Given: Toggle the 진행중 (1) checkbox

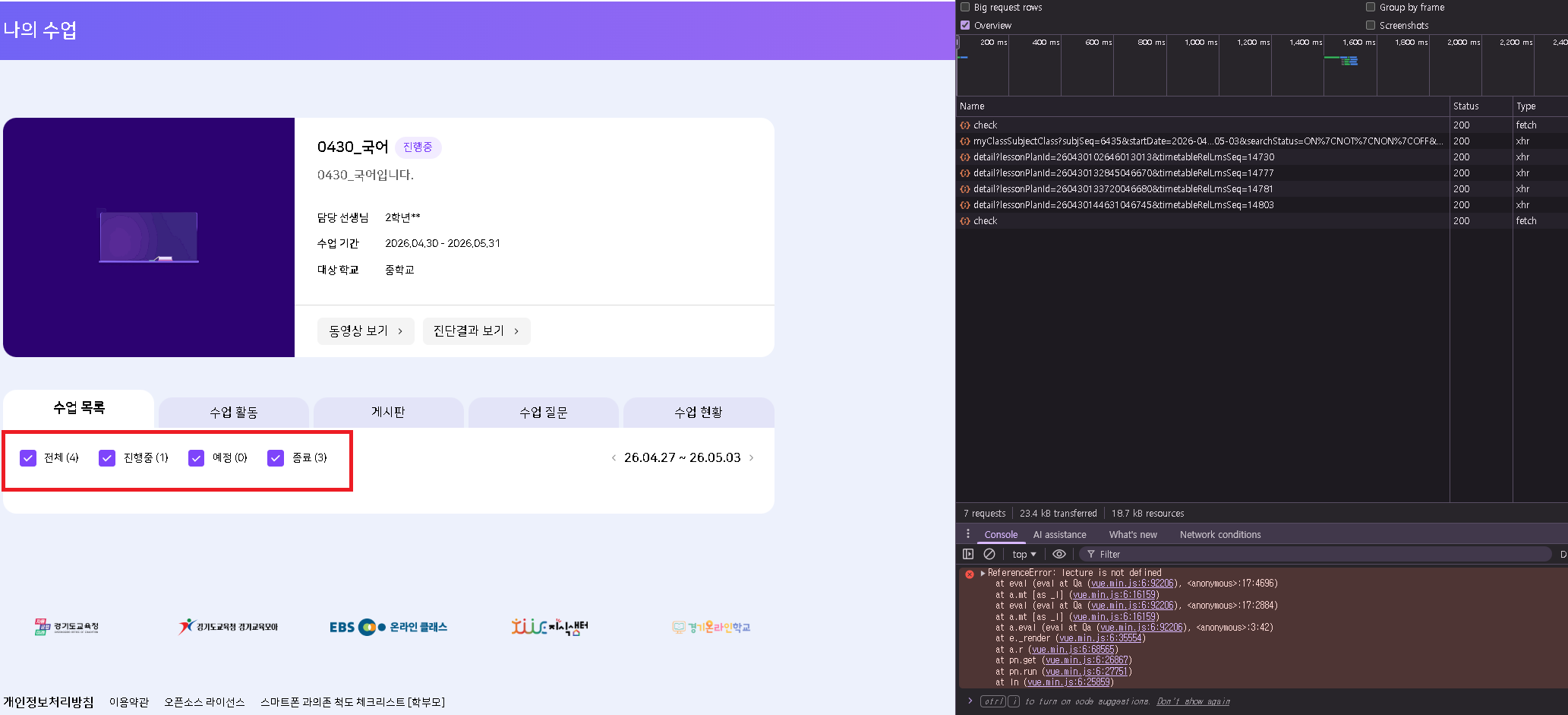Looking at the screenshot, I should tap(107, 457).
